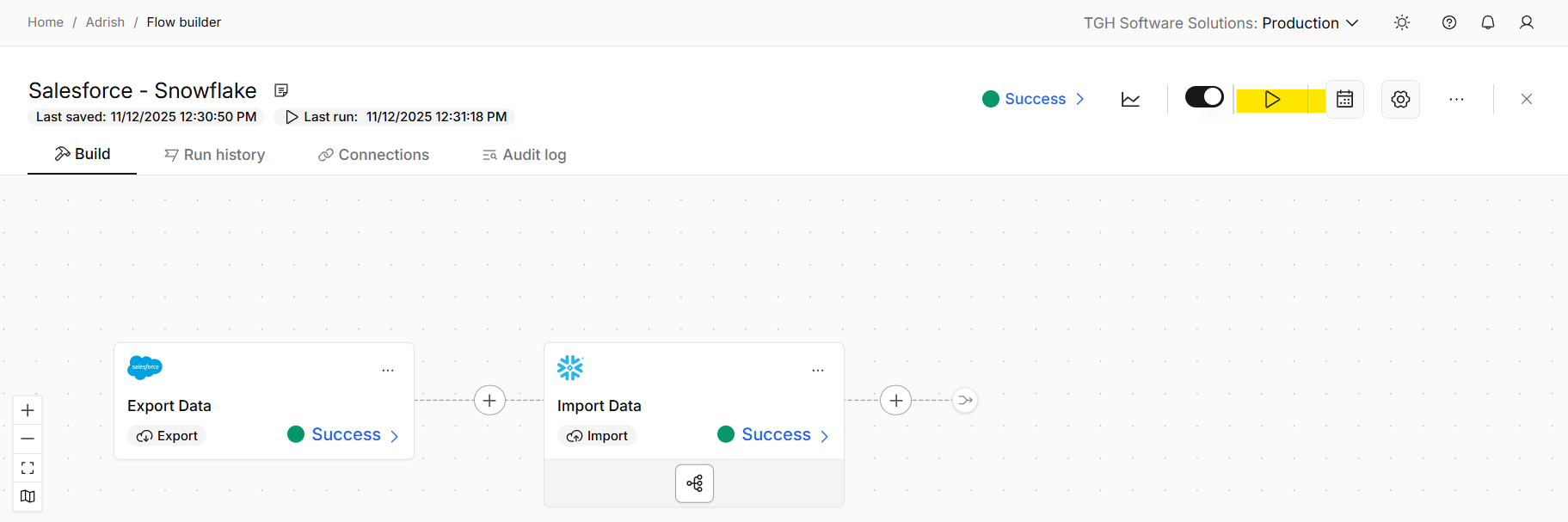
Task: Click the Export type badge
Action: [168, 436]
